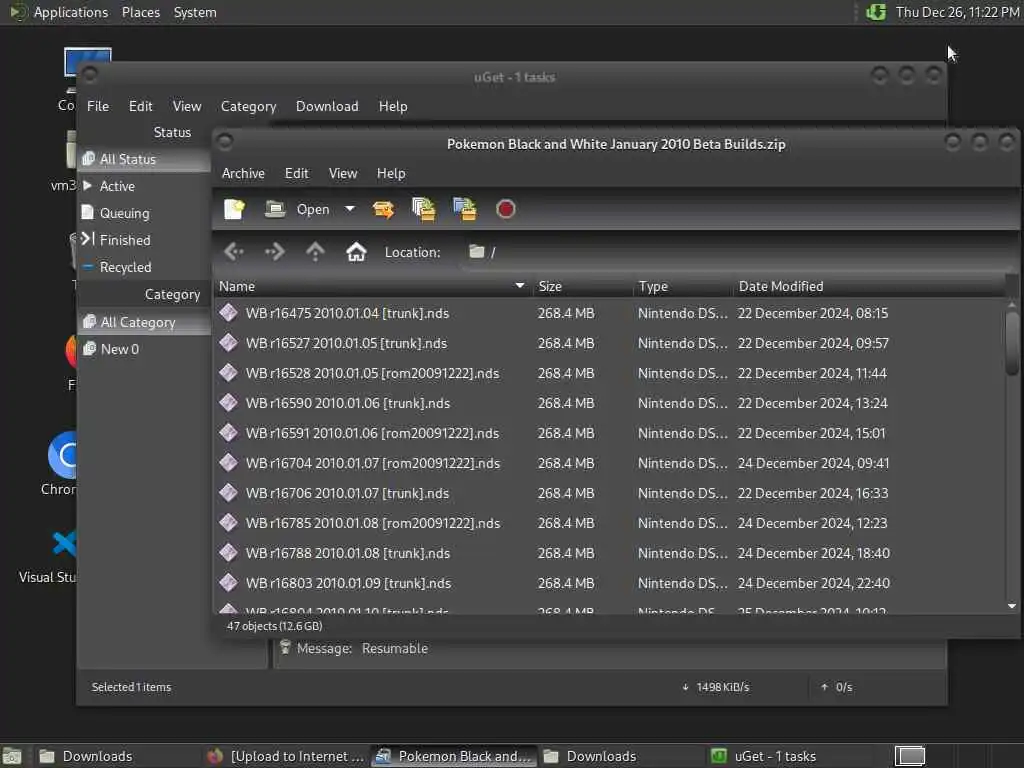Click the Add folder toolbar icon
This screenshot has height=768, width=1024.
point(465,209)
